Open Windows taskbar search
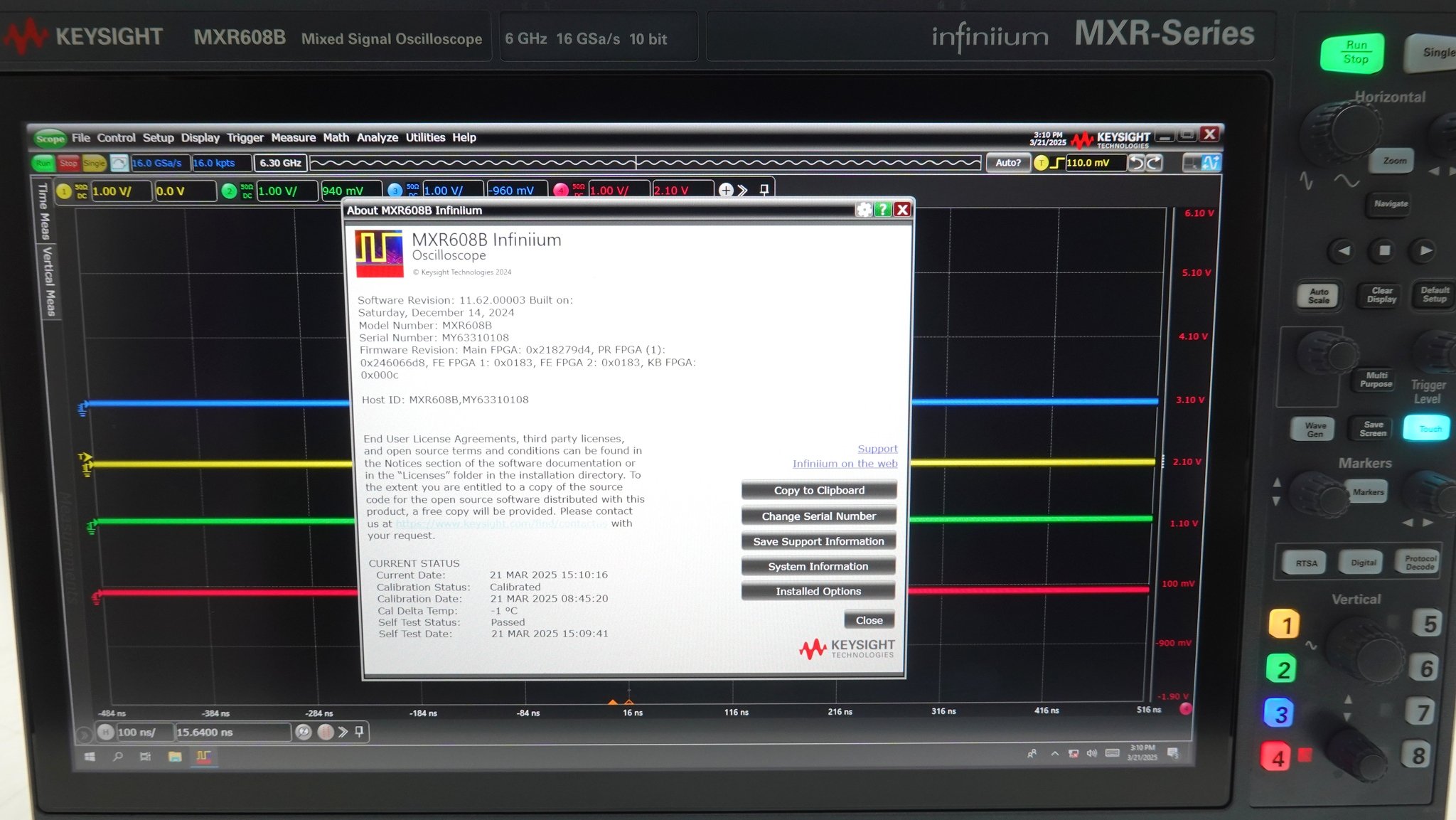 117,757
